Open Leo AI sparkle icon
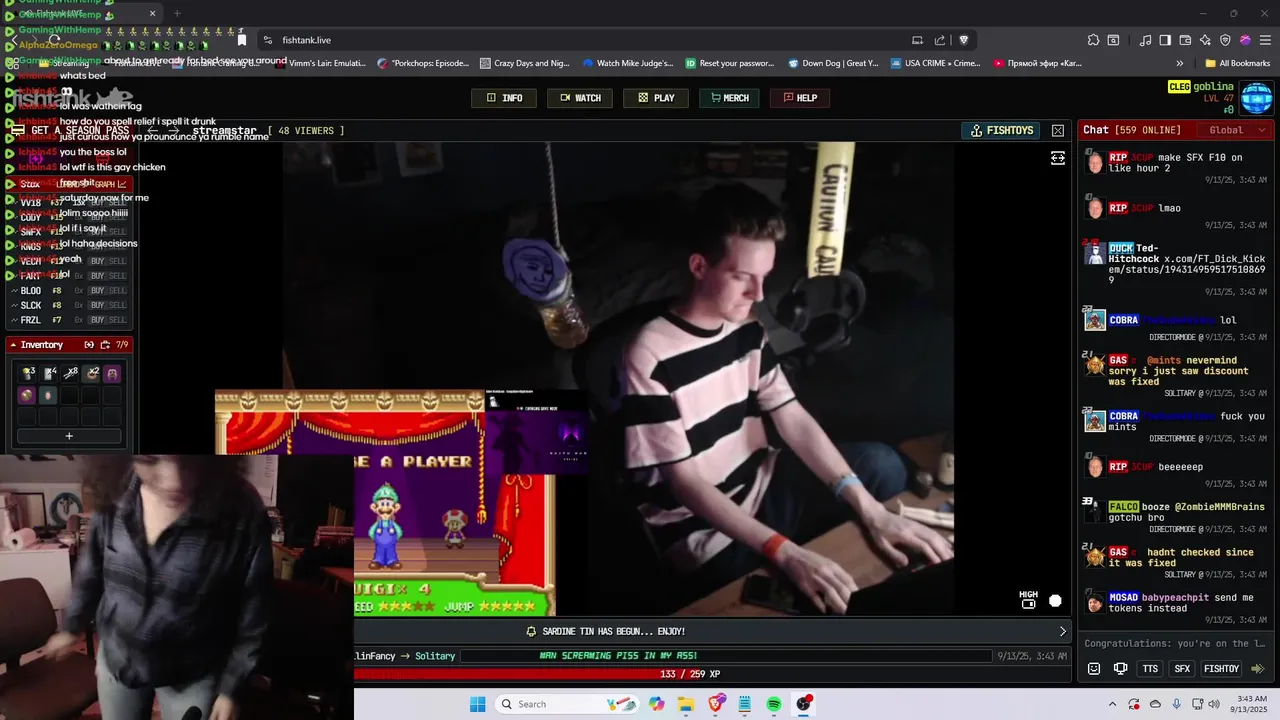Viewport: 1280px width, 720px height. click(1205, 40)
